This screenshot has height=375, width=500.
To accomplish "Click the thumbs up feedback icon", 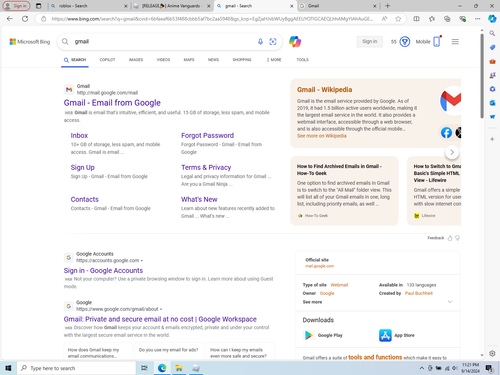I will (450, 238).
